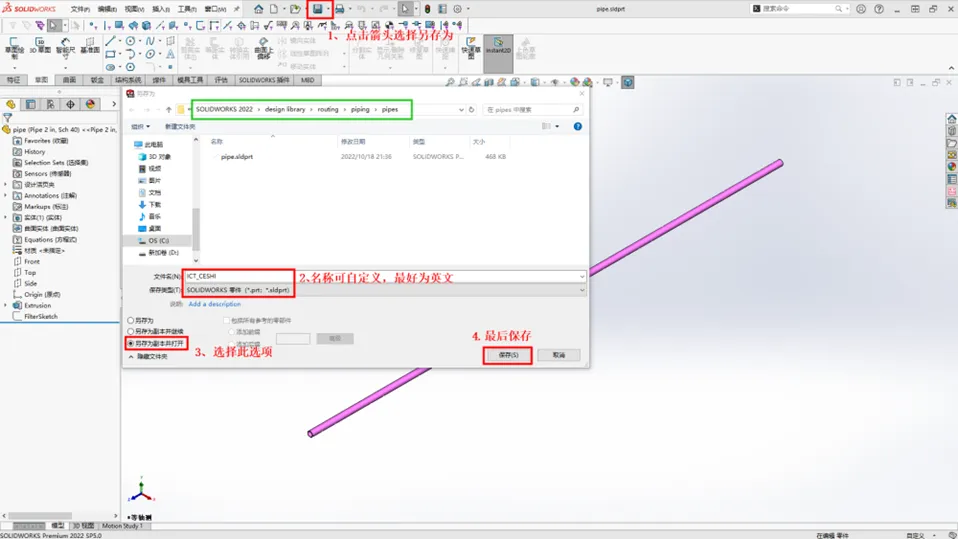Image resolution: width=958 pixels, height=539 pixels.
Task: Expand the file type dropdown
Action: [582, 290]
